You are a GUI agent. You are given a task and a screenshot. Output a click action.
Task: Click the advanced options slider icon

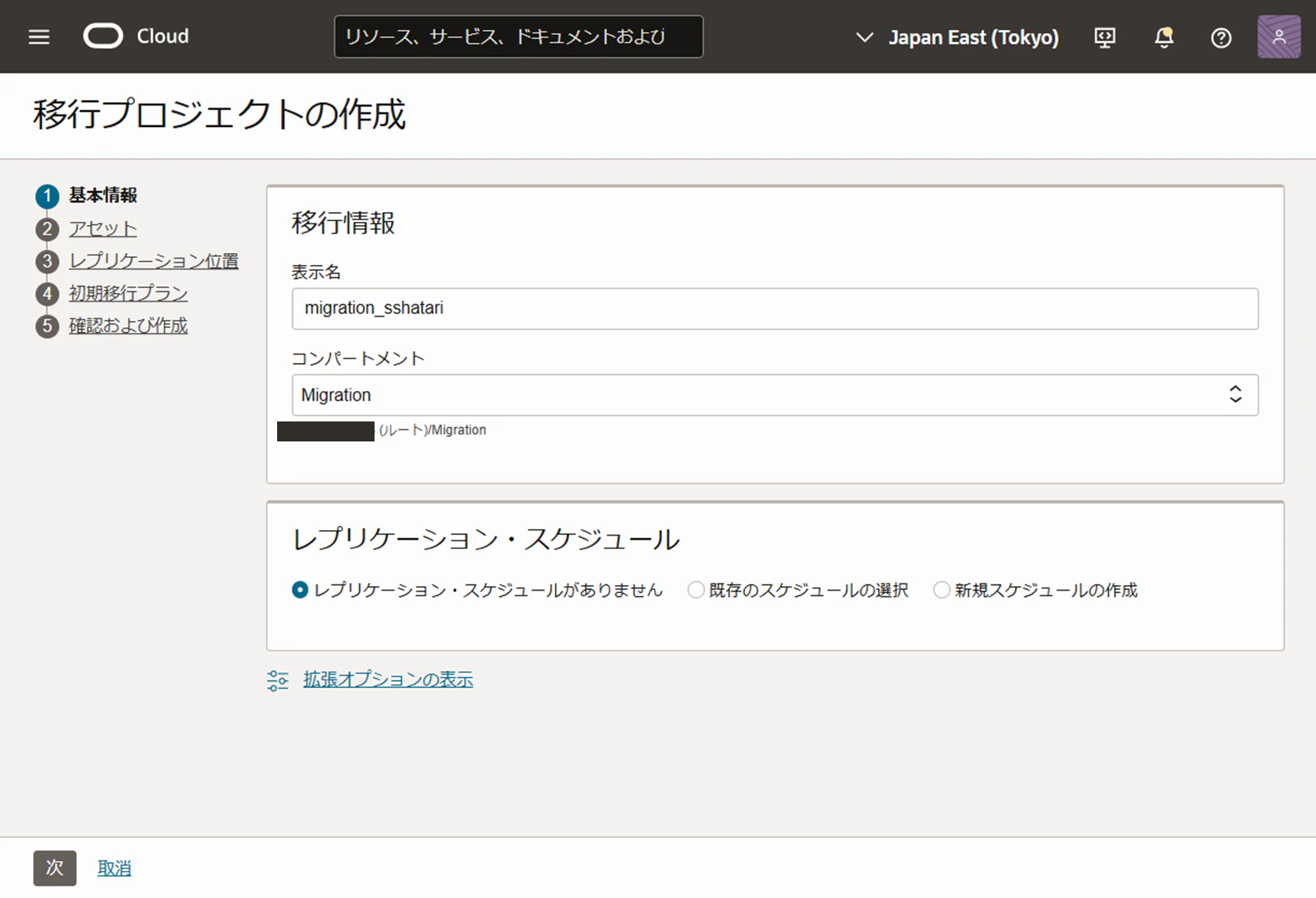pyautogui.click(x=277, y=680)
